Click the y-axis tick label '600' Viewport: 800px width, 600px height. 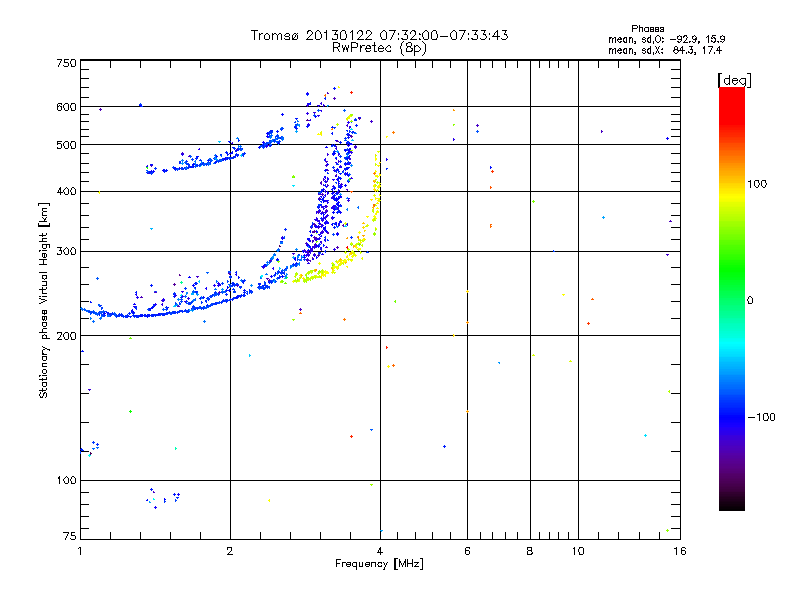point(66,107)
